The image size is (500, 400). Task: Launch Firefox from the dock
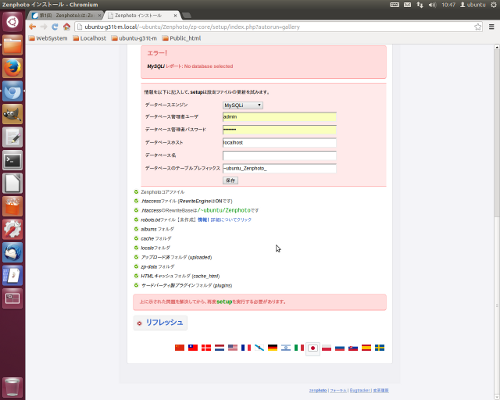[13, 68]
